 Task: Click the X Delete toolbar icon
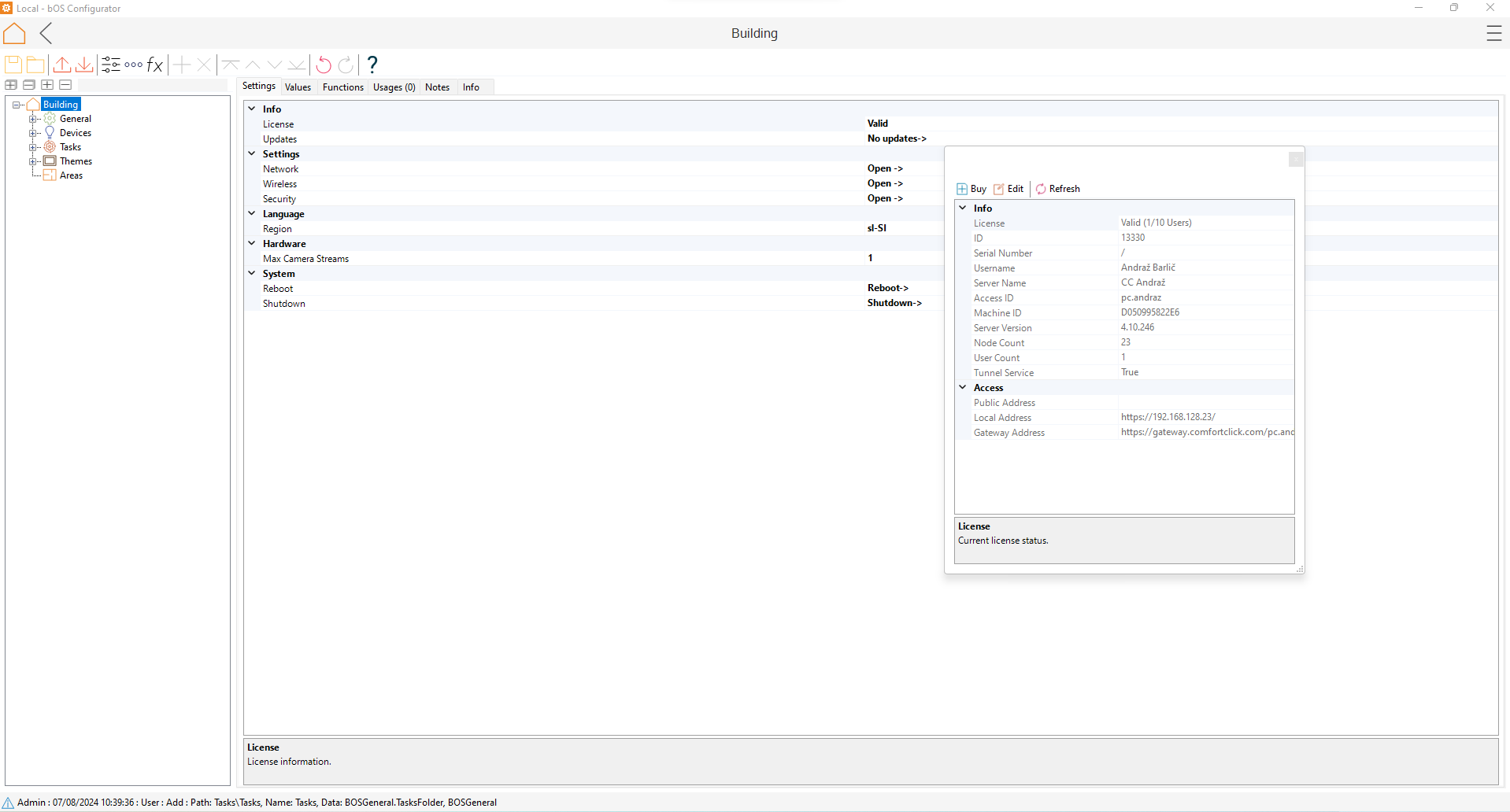204,65
